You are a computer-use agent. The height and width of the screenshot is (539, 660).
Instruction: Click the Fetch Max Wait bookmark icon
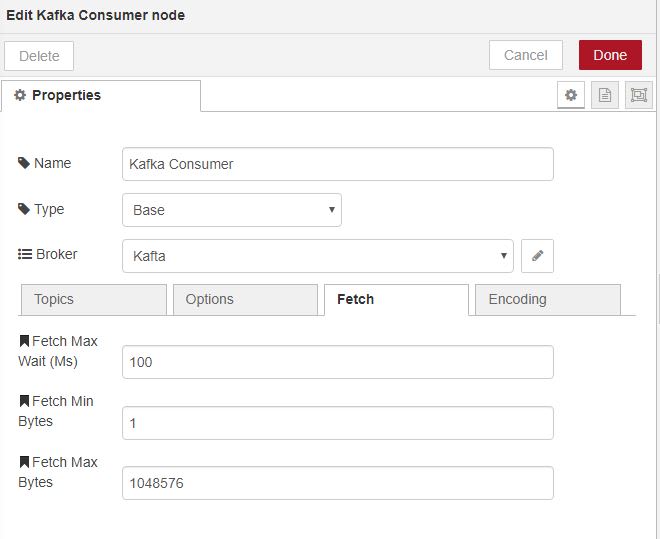tap(24, 341)
